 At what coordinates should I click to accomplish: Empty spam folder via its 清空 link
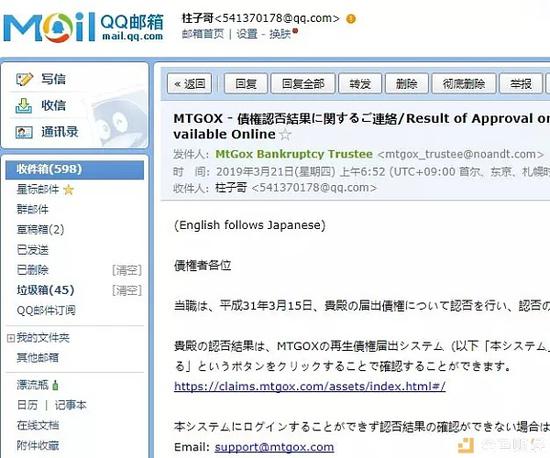tap(127, 290)
